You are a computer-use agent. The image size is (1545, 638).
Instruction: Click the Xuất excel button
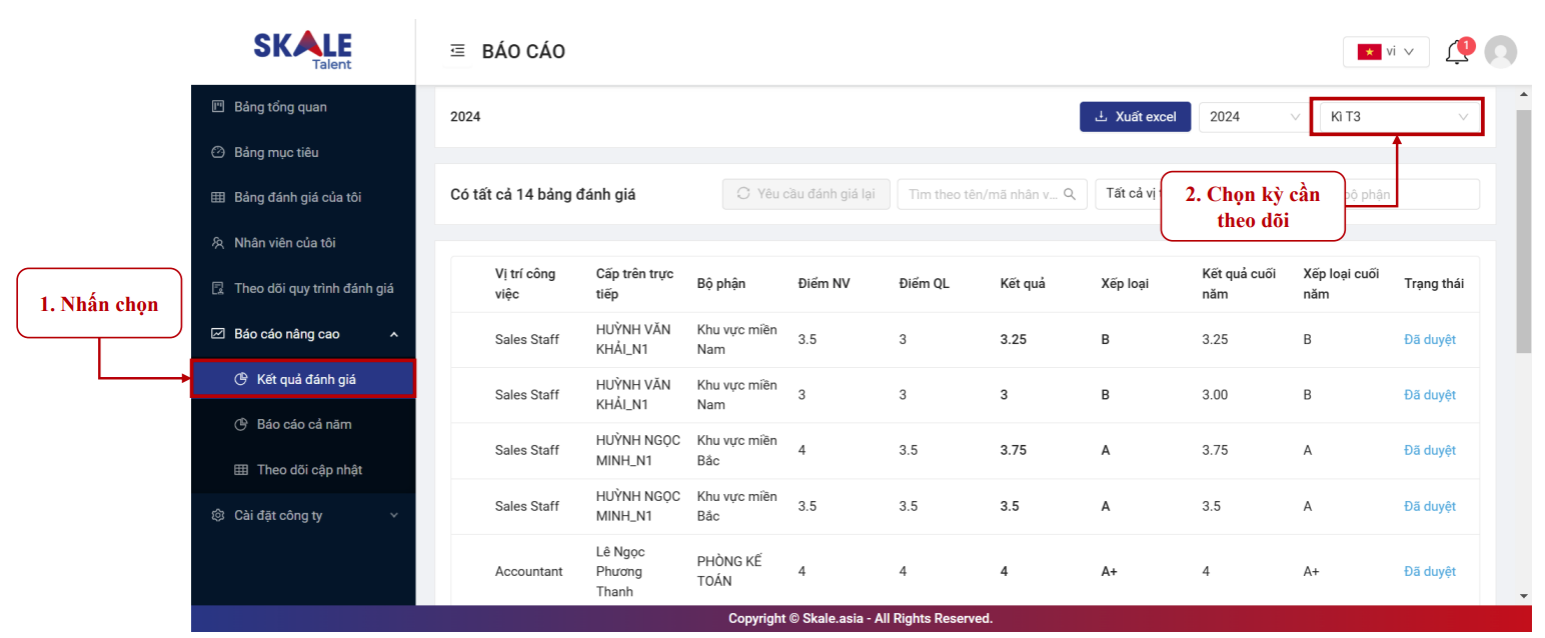[x=1135, y=117]
